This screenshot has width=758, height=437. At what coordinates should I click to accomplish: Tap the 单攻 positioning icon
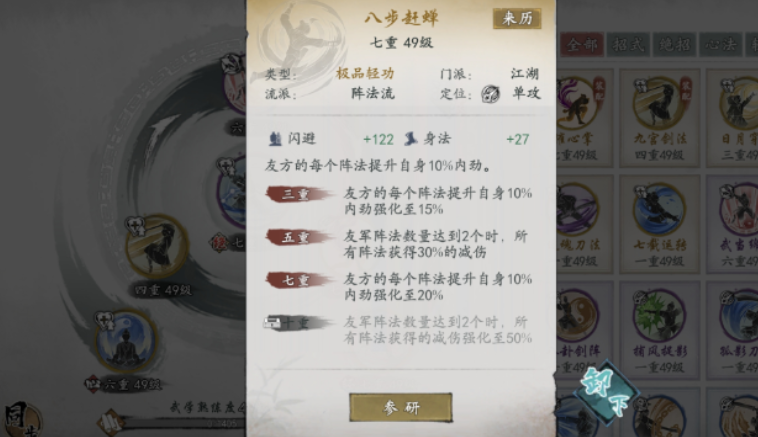click(490, 94)
